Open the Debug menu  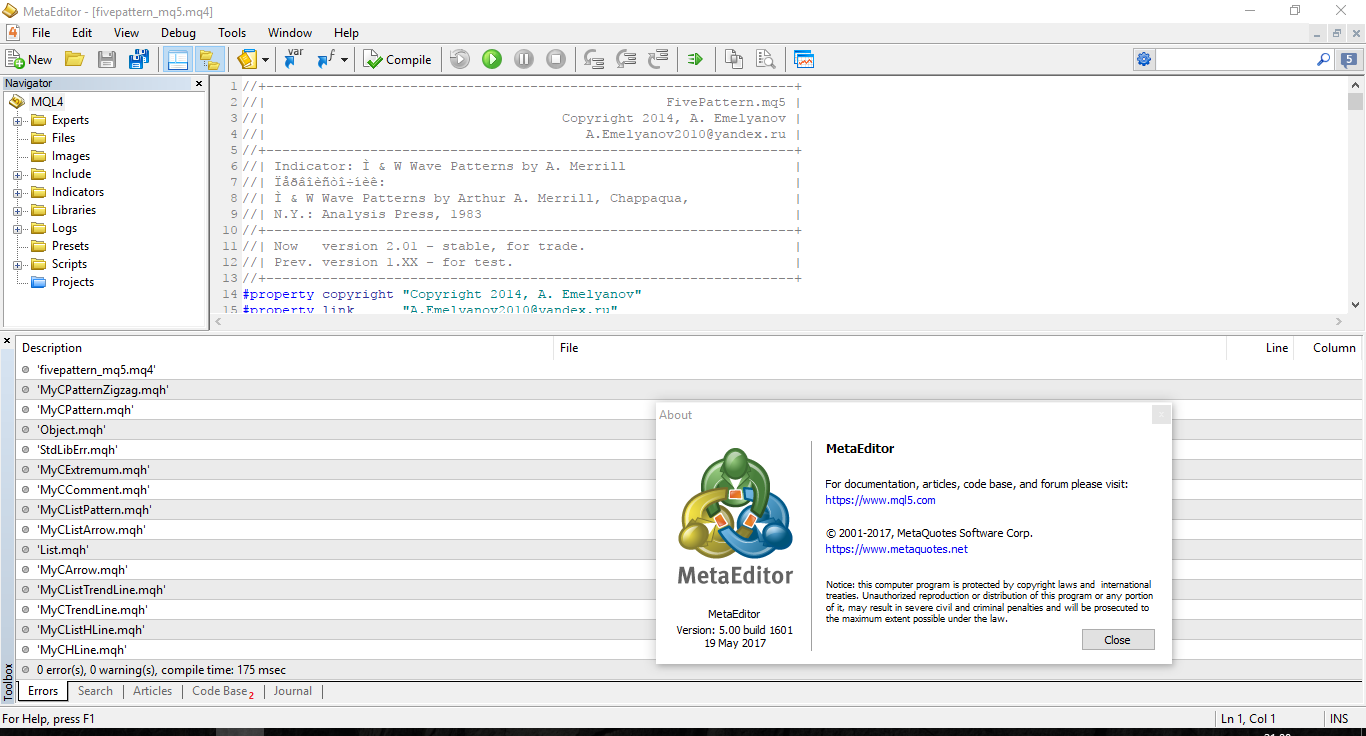click(x=178, y=33)
